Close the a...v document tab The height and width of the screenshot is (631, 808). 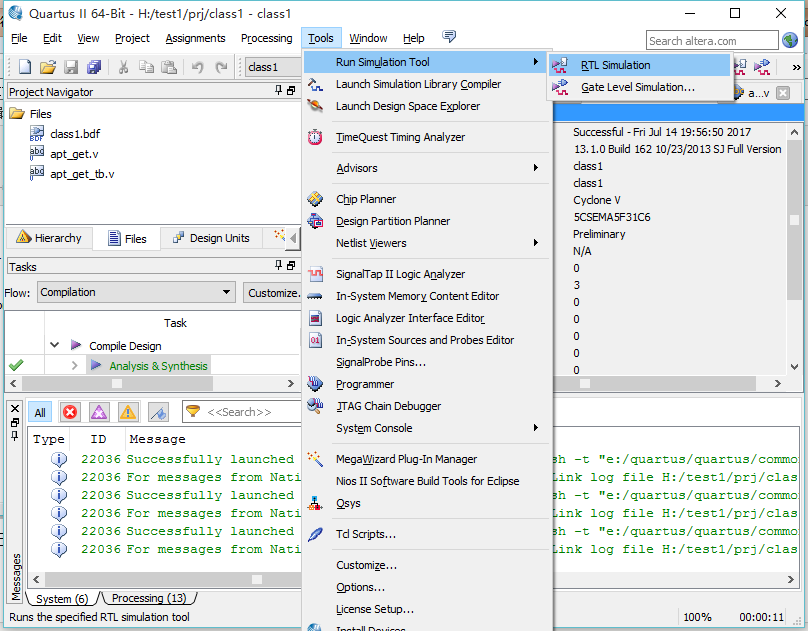coord(783,93)
